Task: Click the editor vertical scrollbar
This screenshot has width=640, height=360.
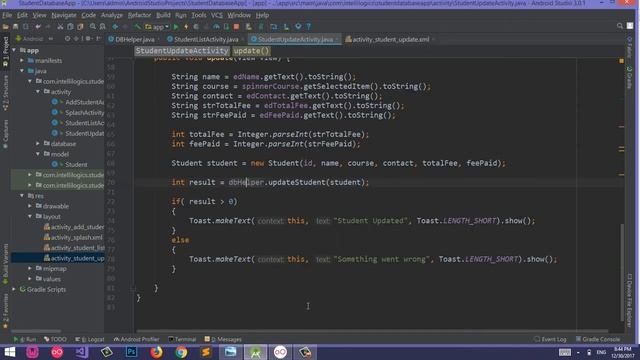Action: 622,273
